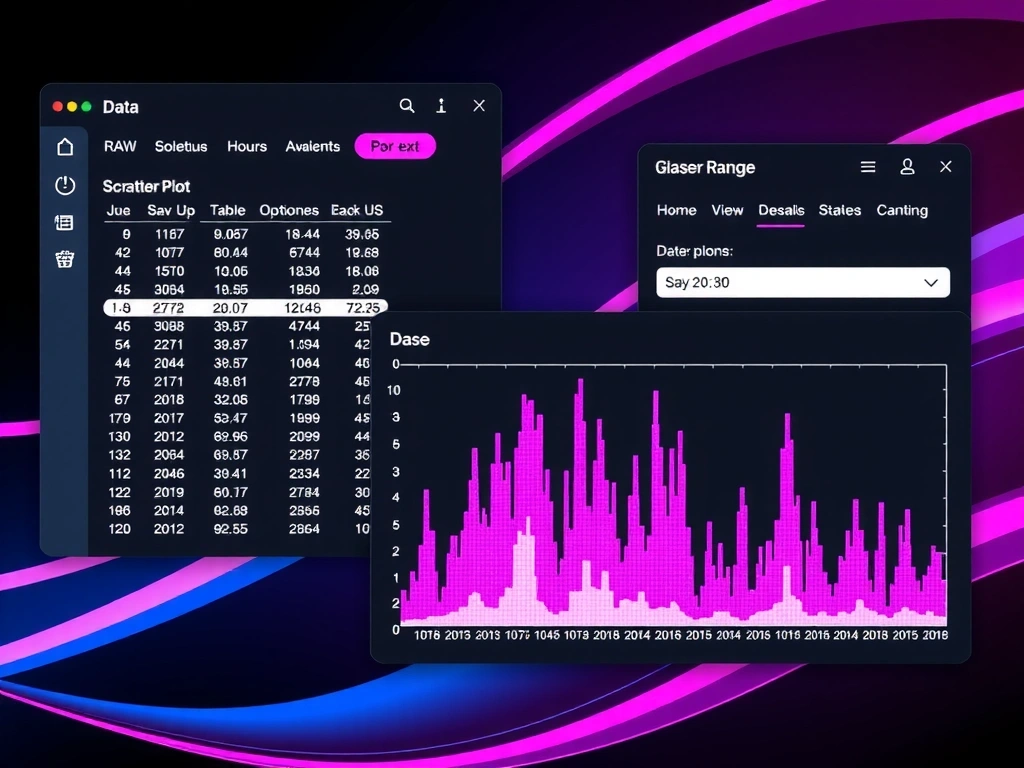Open the List view icon in the sidebar
The width and height of the screenshot is (1024, 768).
tap(64, 222)
